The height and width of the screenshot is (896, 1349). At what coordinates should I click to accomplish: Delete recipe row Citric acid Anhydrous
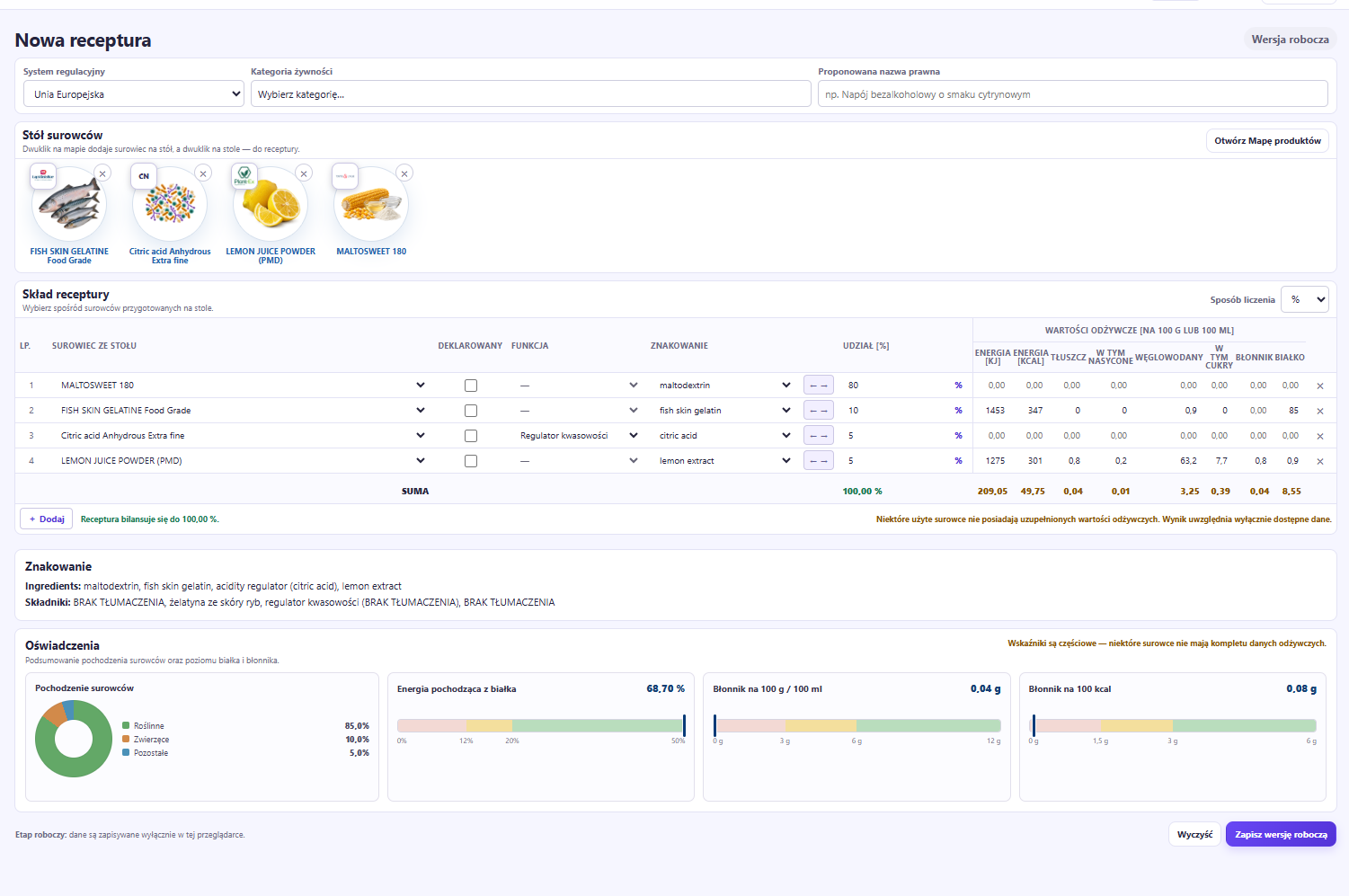[1320, 436]
